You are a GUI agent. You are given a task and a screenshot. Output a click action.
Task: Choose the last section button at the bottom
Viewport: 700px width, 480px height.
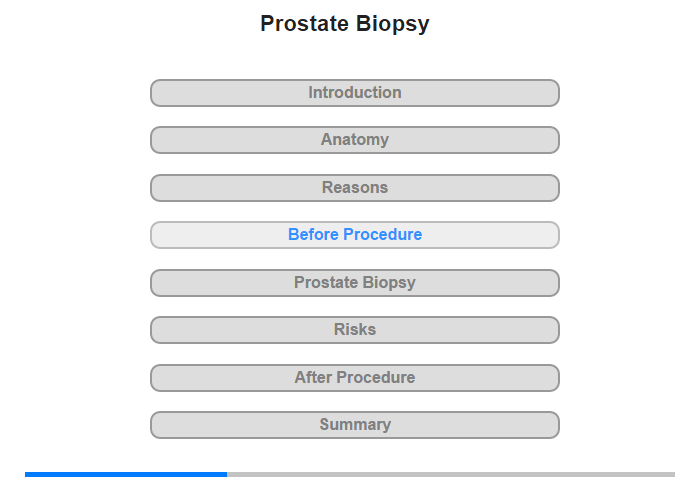point(355,425)
